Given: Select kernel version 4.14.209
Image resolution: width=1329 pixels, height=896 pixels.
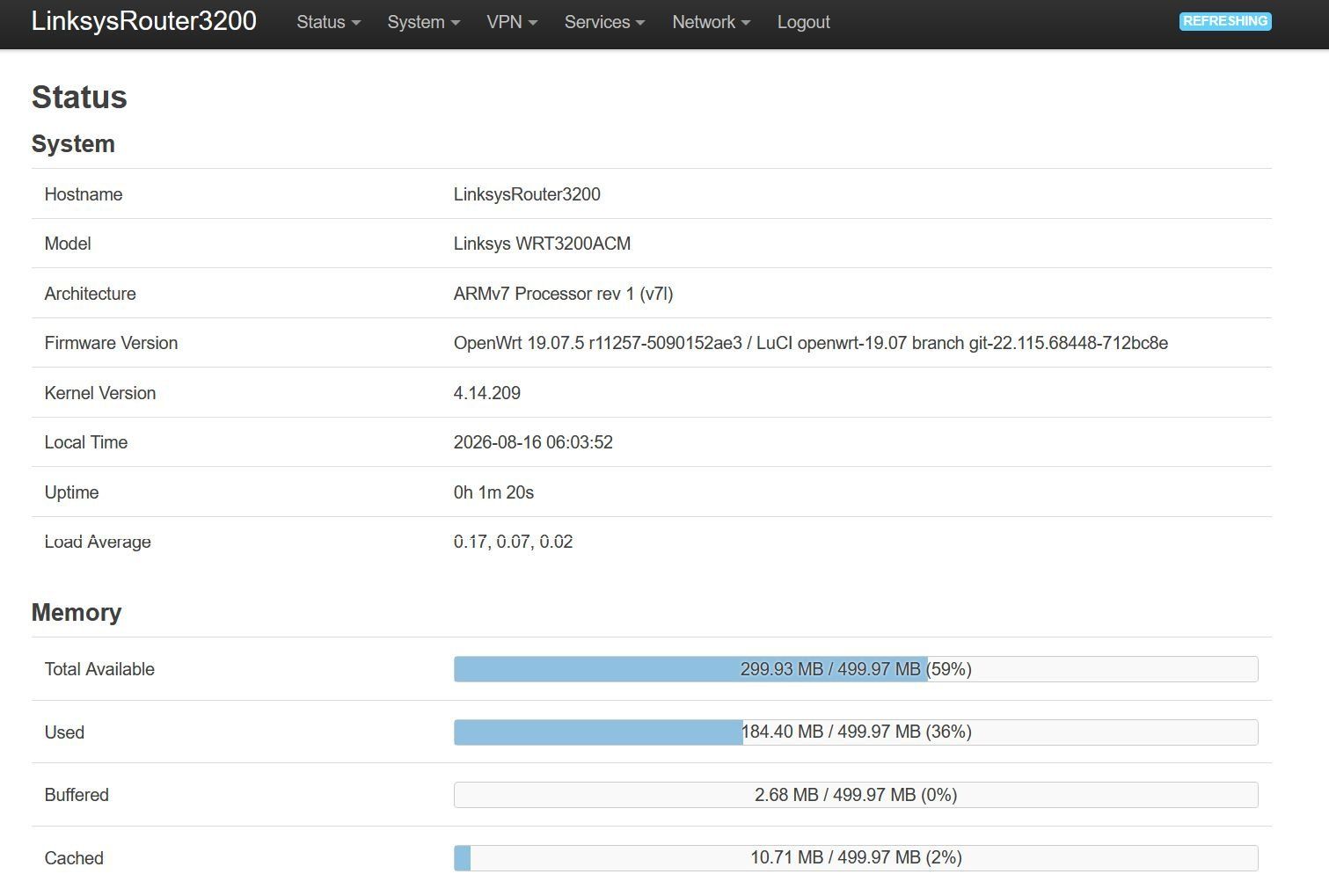Looking at the screenshot, I should (x=486, y=393).
